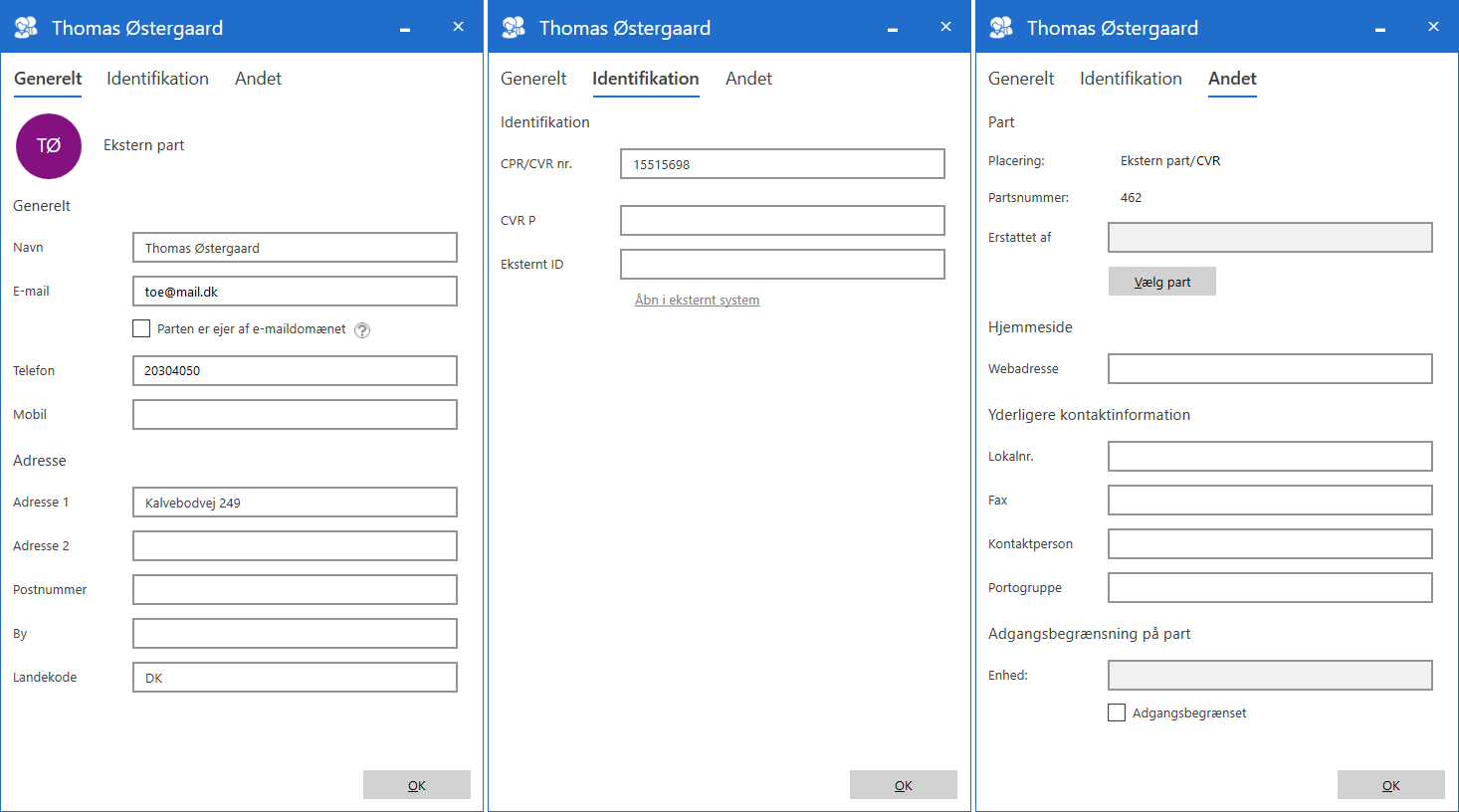This screenshot has height=812, width=1459.
Task: Click the Telefon field with 20304050
Action: 295,370
